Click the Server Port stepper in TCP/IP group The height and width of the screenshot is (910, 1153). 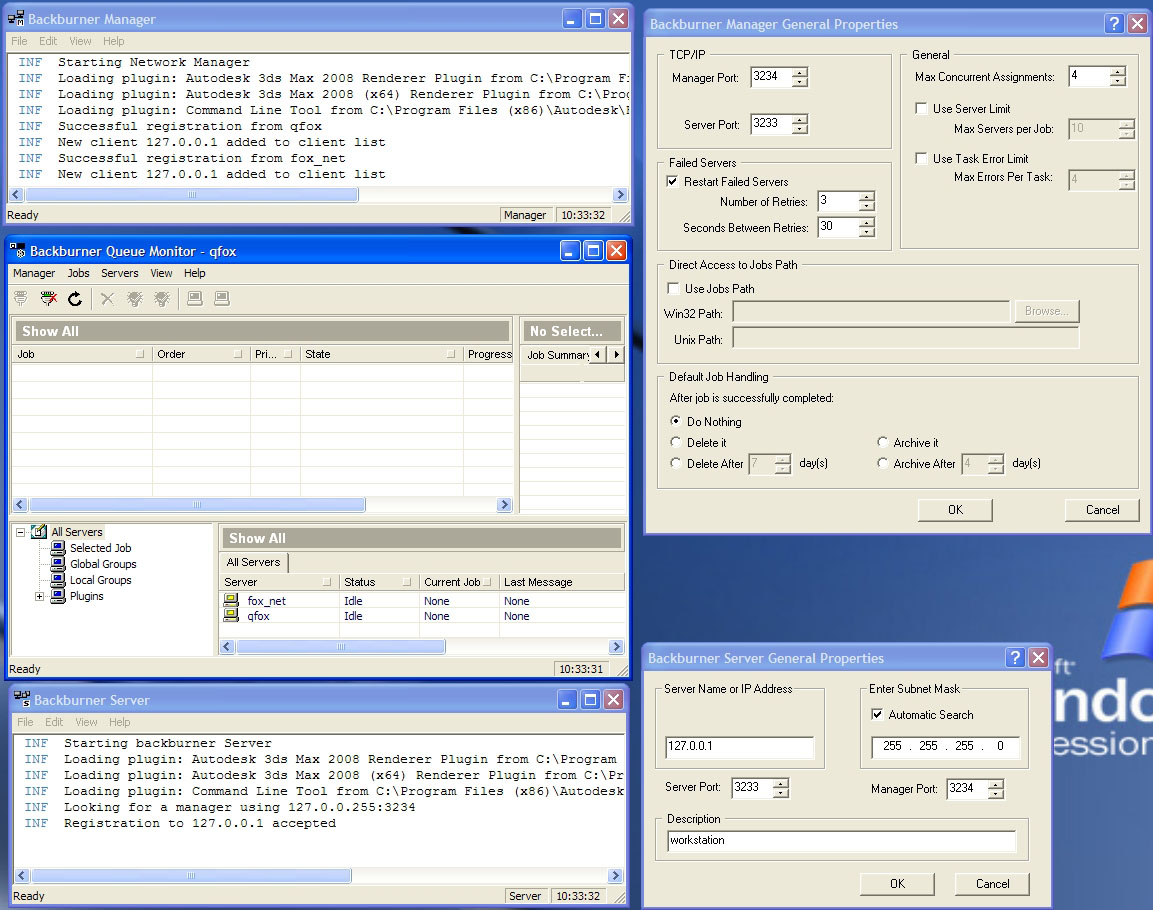799,123
